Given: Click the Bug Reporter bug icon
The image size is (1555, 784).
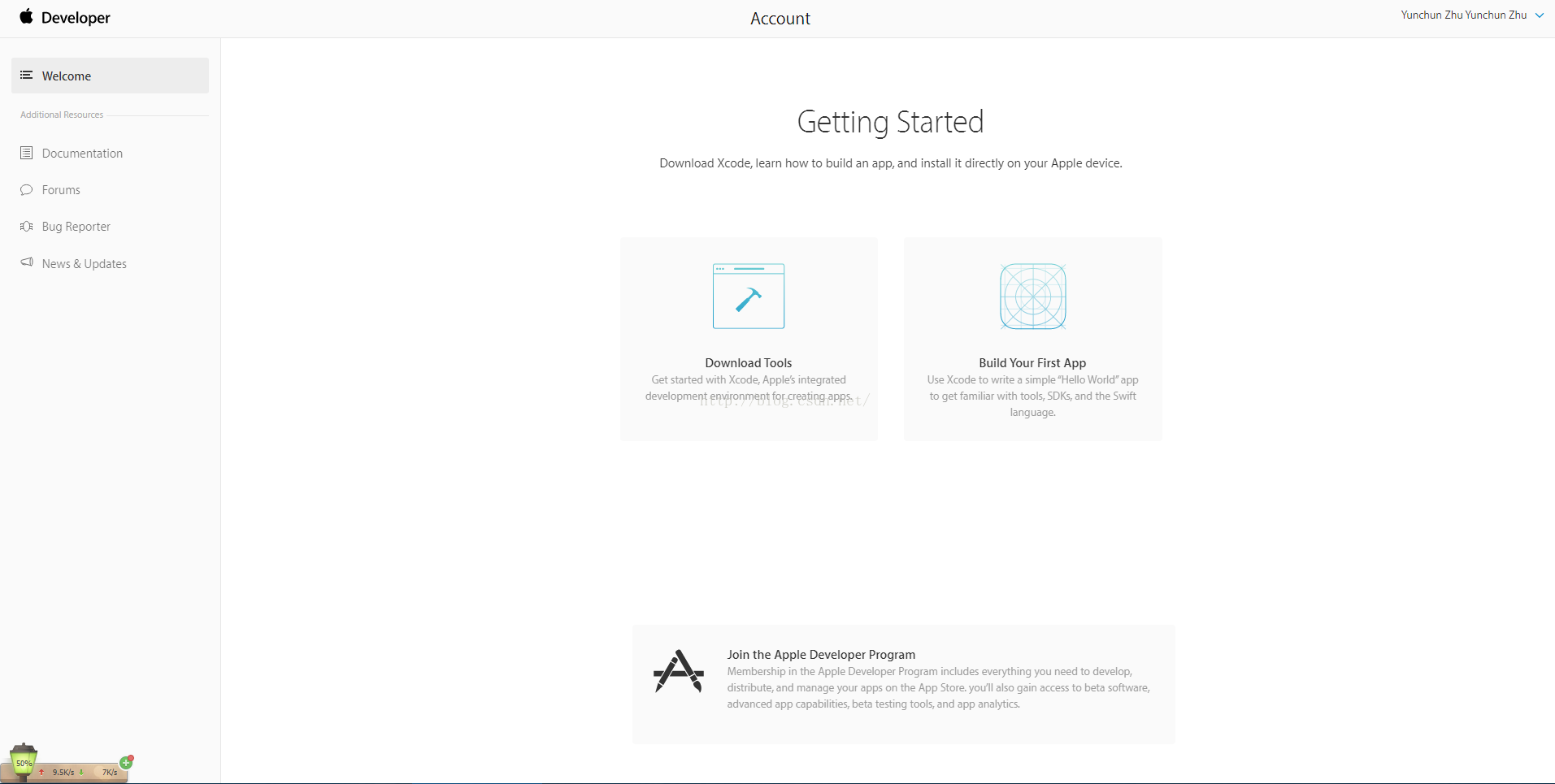Looking at the screenshot, I should (x=27, y=226).
